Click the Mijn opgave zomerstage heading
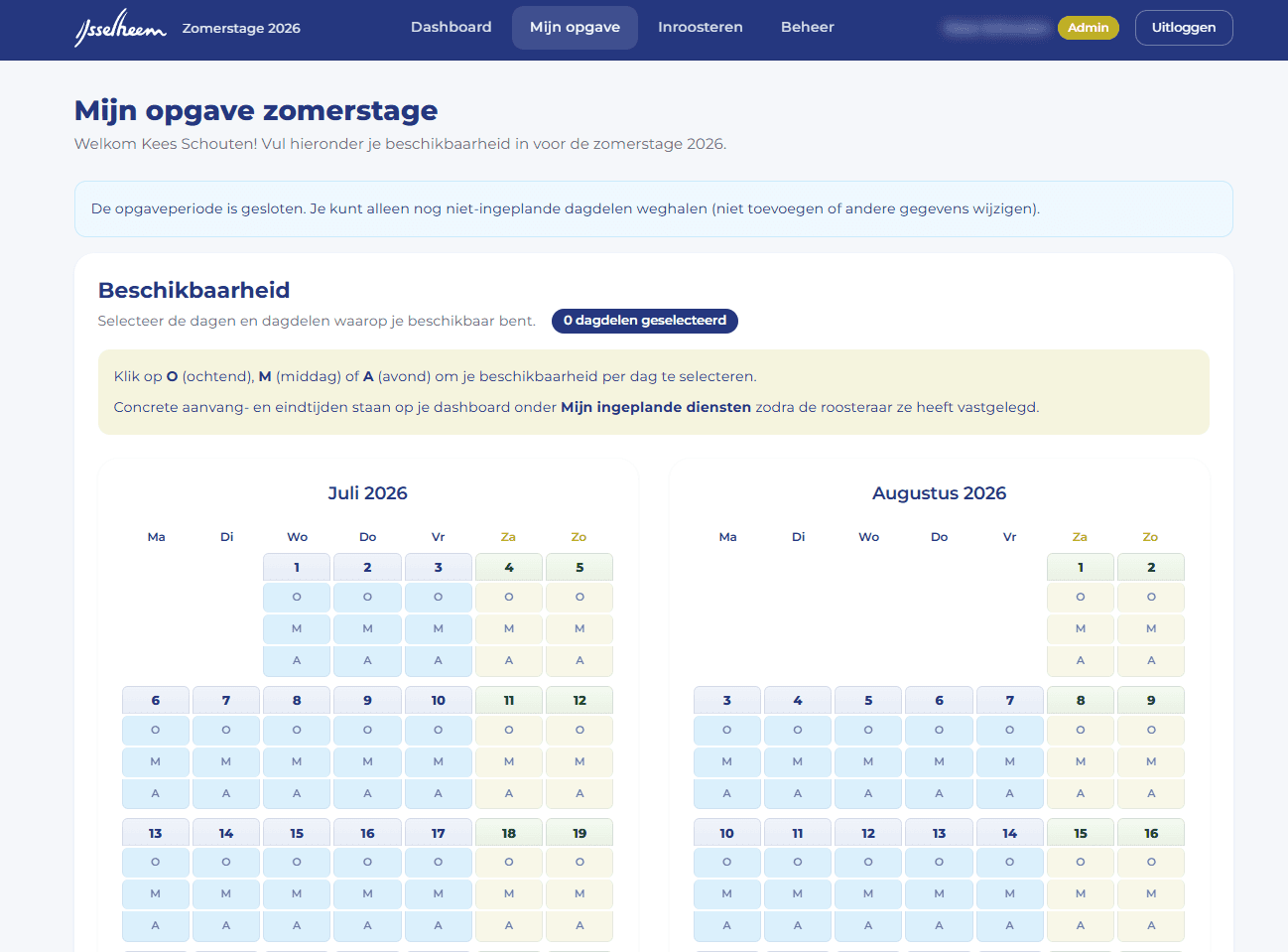Image resolution: width=1288 pixels, height=952 pixels. (x=256, y=110)
